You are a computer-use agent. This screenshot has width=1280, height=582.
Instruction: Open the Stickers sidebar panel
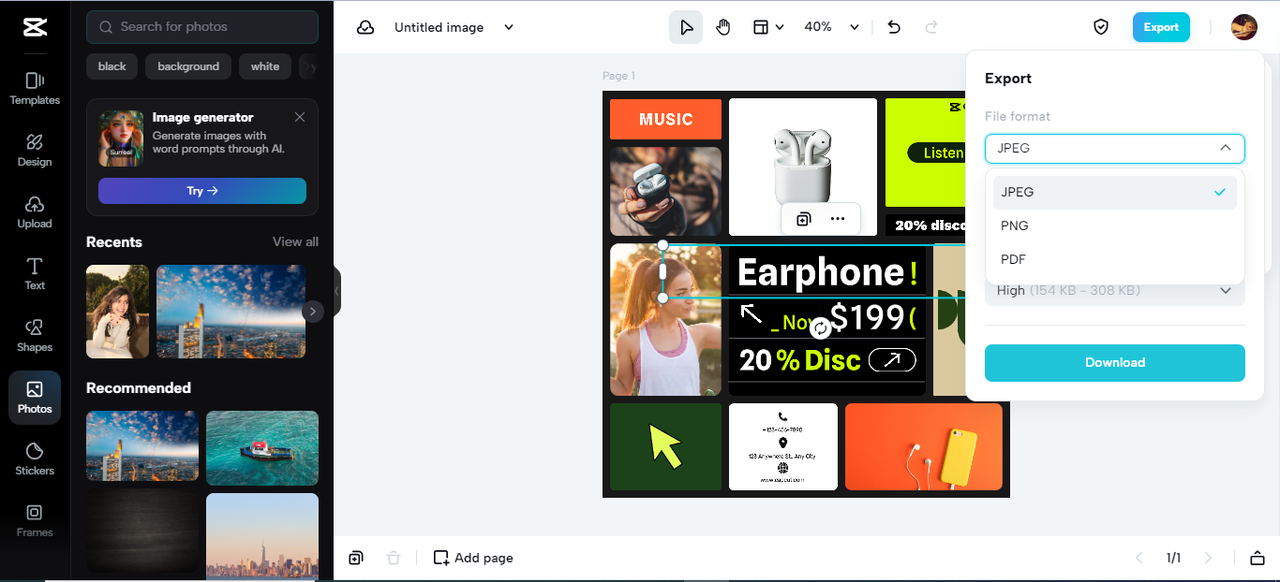click(x=35, y=459)
